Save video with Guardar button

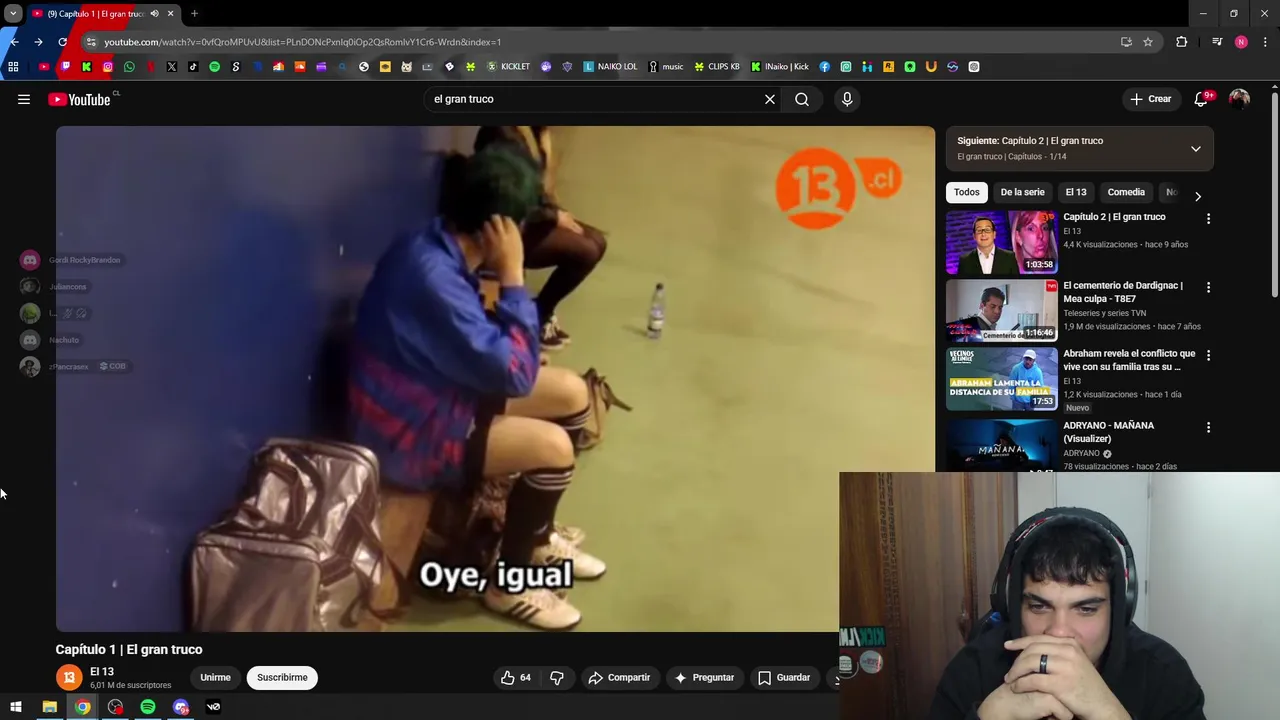pyautogui.click(x=784, y=678)
